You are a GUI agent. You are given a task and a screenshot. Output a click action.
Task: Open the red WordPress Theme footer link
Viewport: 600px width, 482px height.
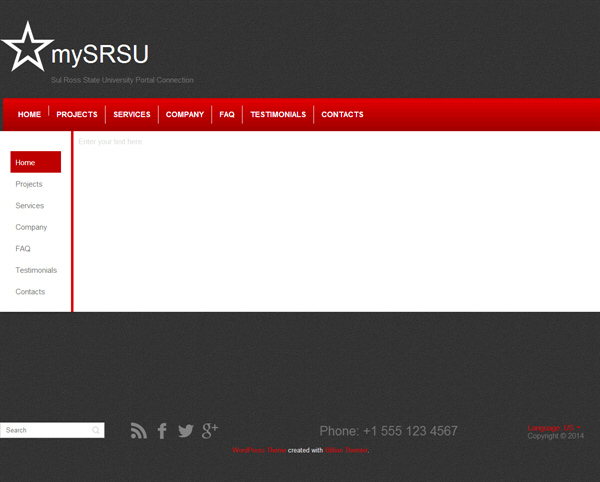pos(259,451)
